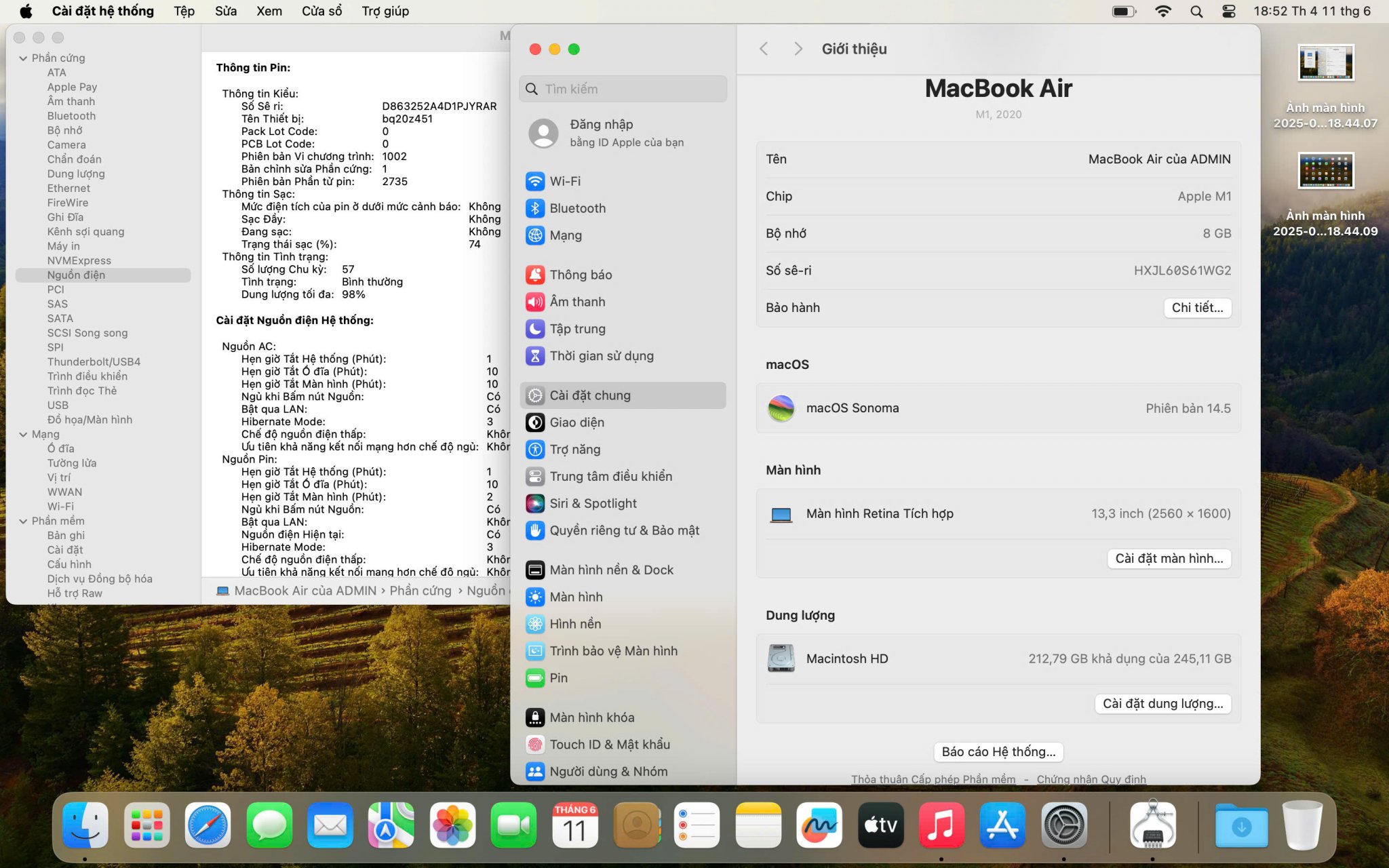Select Tập trung focus settings

(623, 329)
